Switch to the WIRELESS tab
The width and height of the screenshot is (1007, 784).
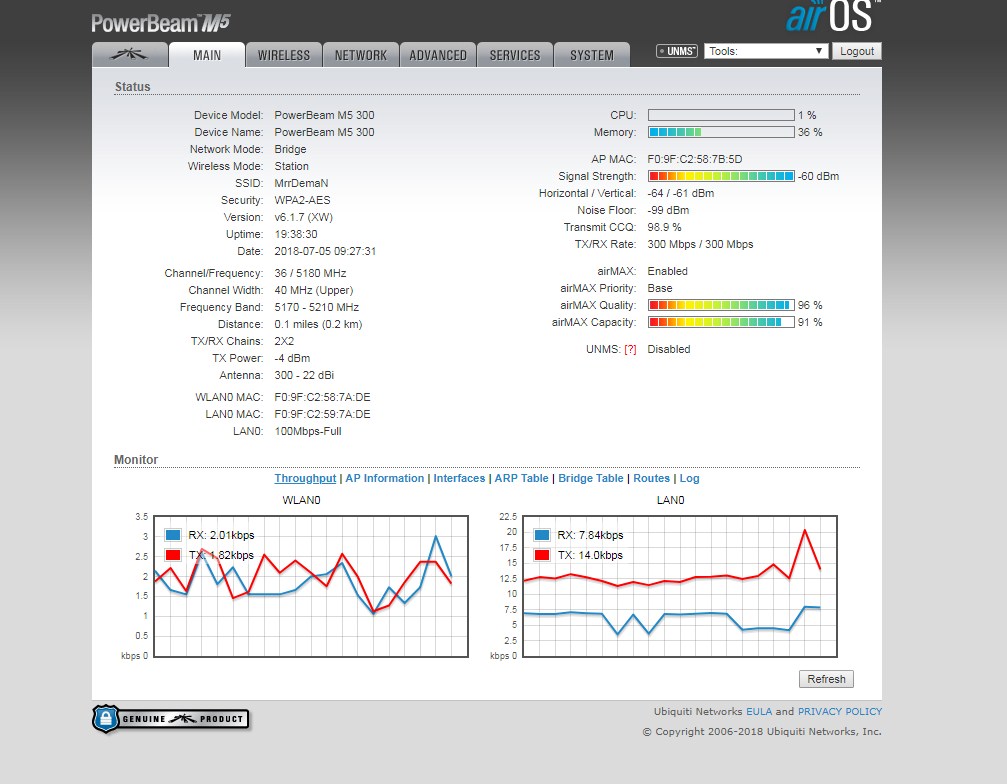tap(284, 55)
